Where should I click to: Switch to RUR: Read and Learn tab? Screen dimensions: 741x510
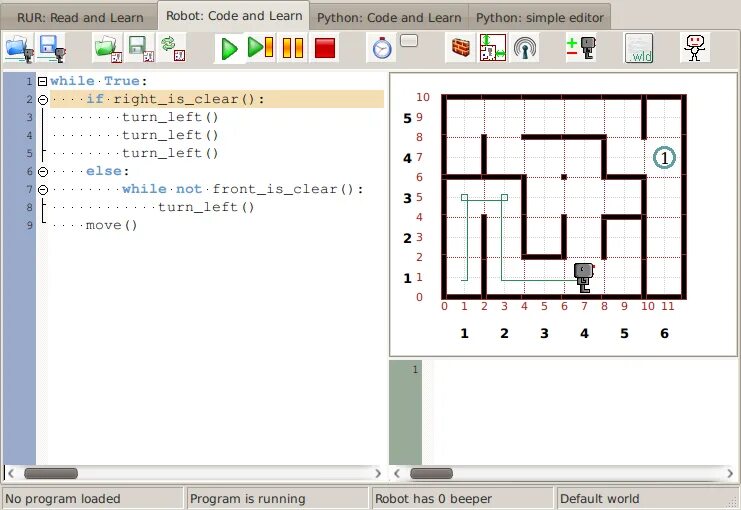pyautogui.click(x=80, y=17)
